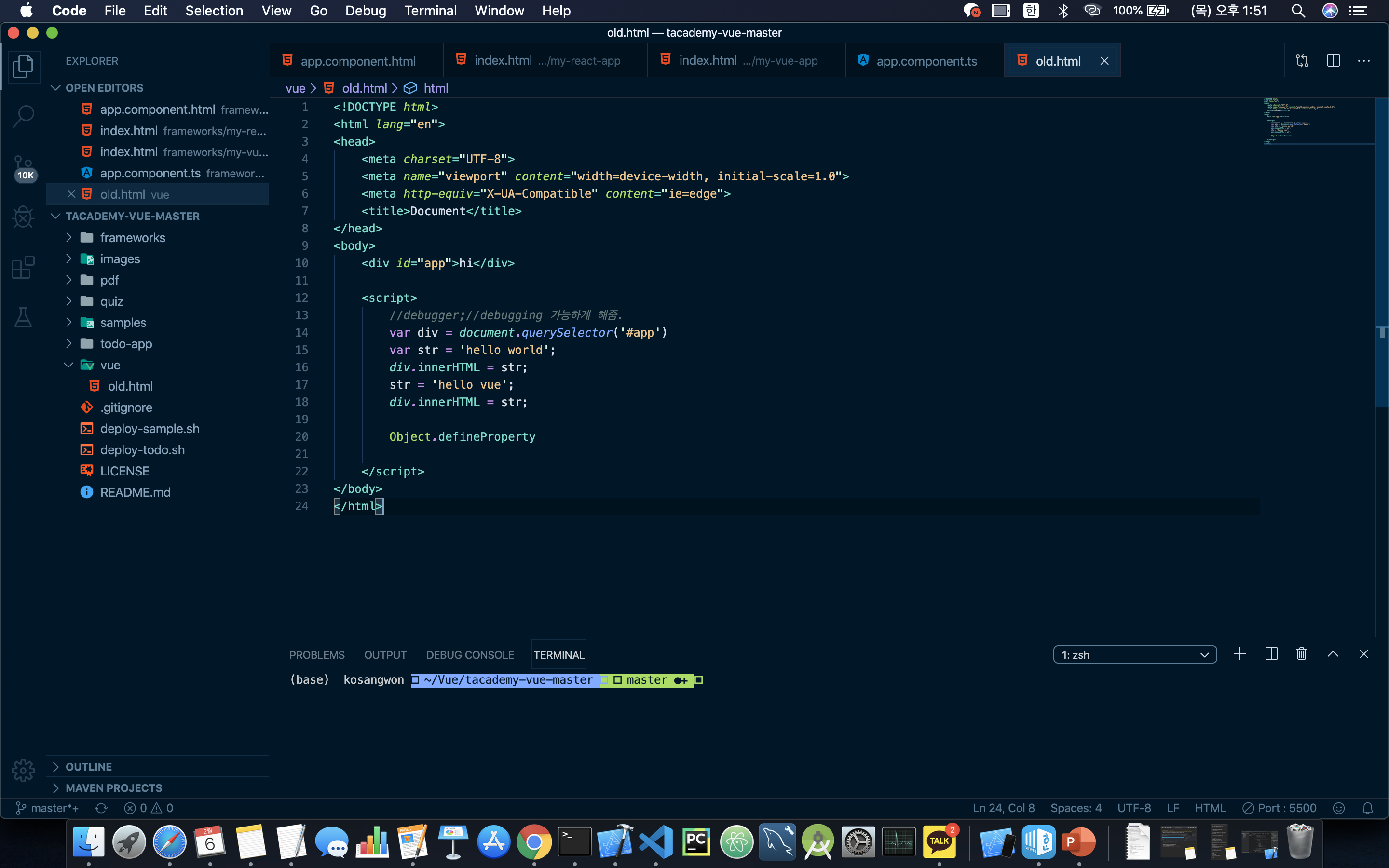Open the Debug view in activity bar
The height and width of the screenshot is (868, 1389).
[x=23, y=217]
